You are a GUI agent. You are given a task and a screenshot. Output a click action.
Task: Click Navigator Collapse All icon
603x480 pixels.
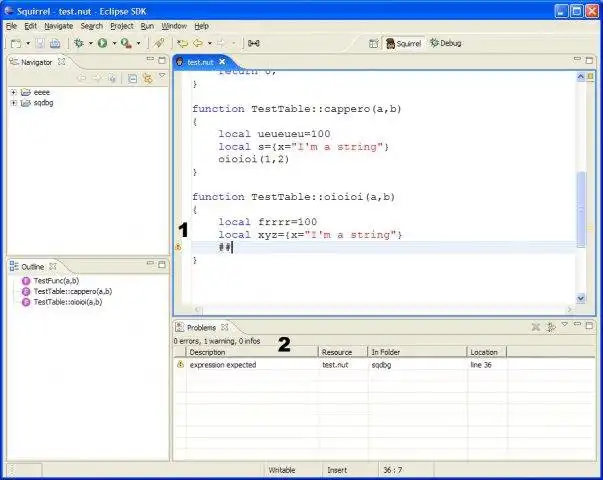tap(132, 78)
